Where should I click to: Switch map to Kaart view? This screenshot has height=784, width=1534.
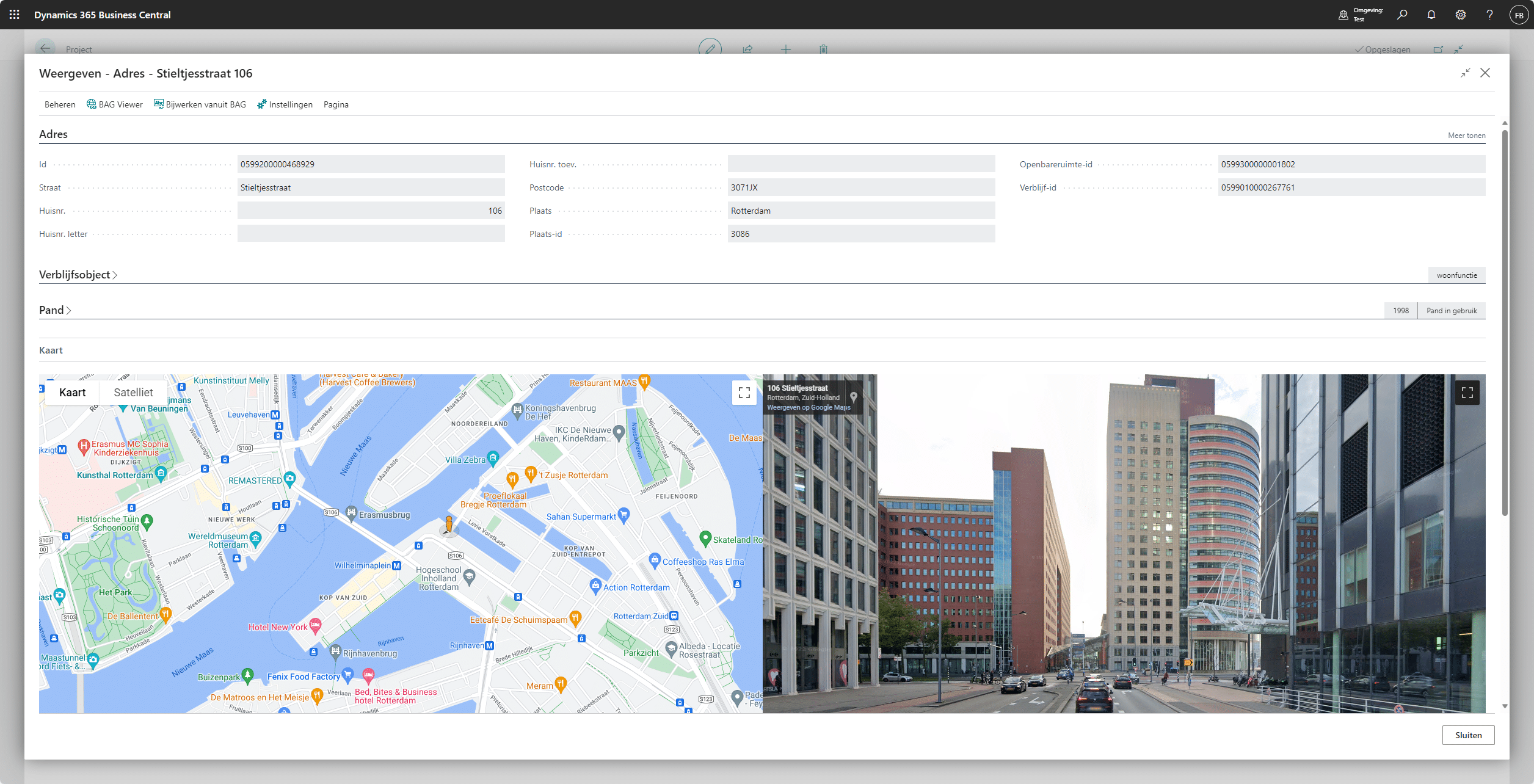72,393
